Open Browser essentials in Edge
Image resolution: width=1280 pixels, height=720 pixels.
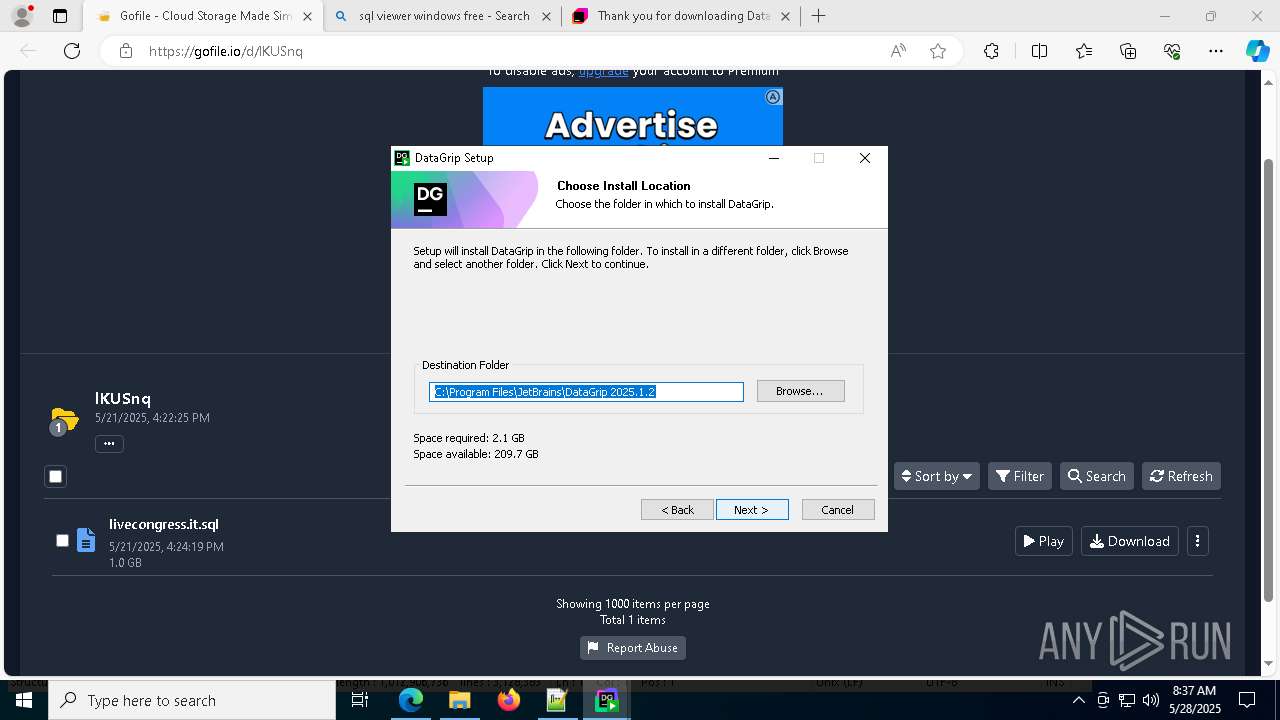click(1172, 51)
